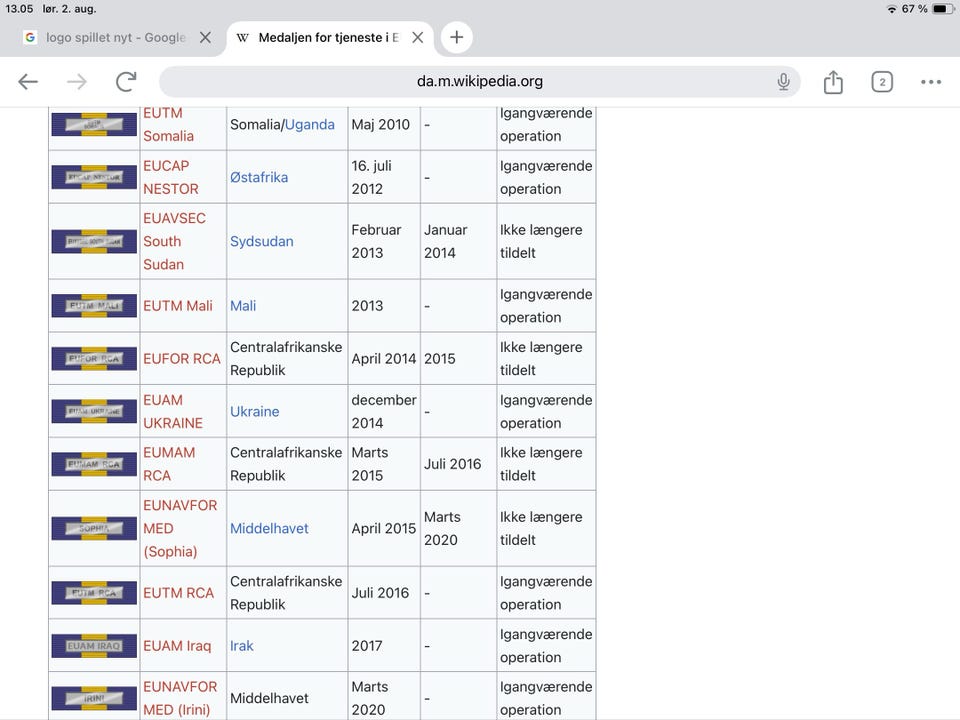Image resolution: width=960 pixels, height=720 pixels.
Task: Open the EUTM RCA ribbon image
Action: [x=94, y=593]
